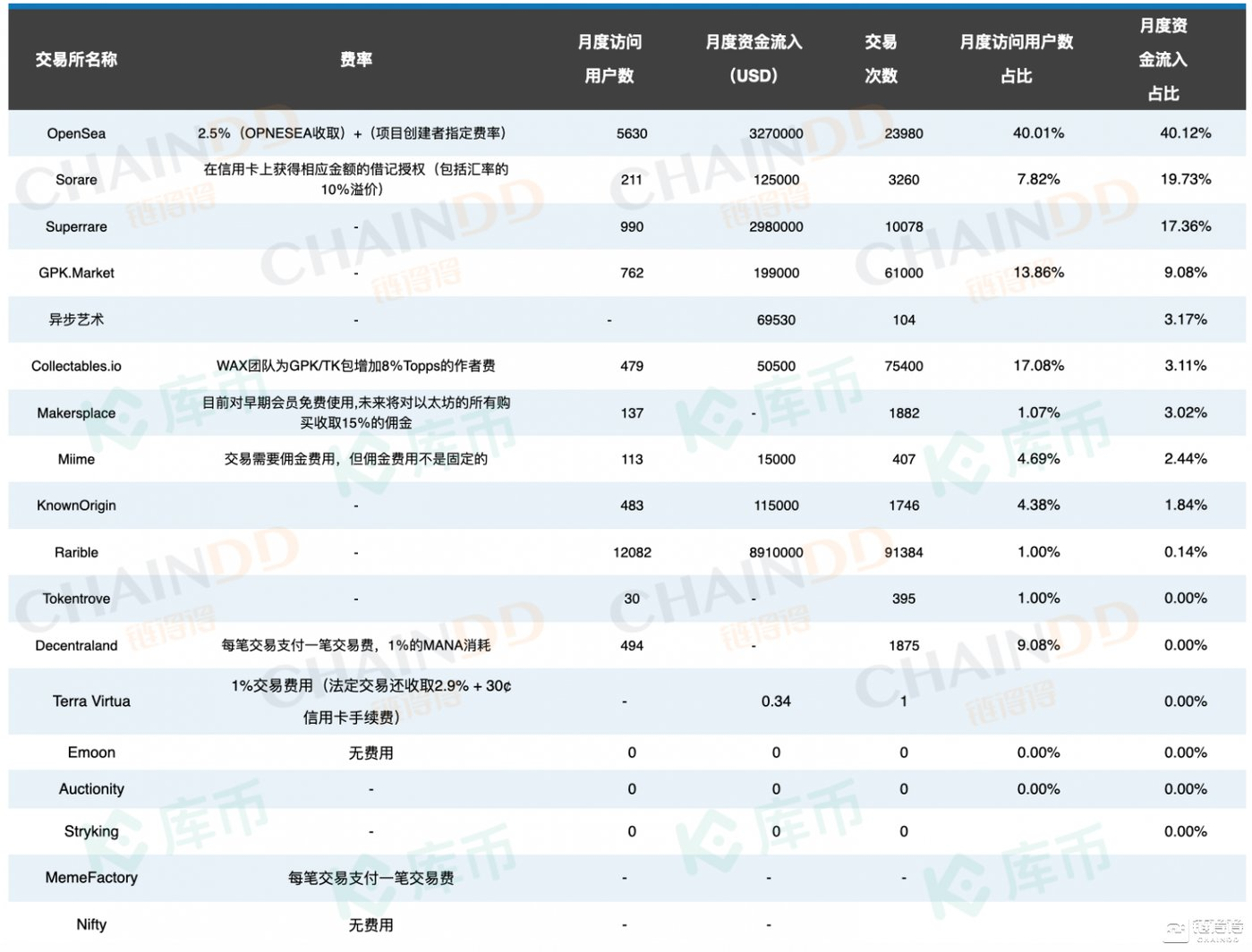Viewport: 1252px width, 952px height.
Task: Click the percentage 19.73%
Action: point(1185,179)
